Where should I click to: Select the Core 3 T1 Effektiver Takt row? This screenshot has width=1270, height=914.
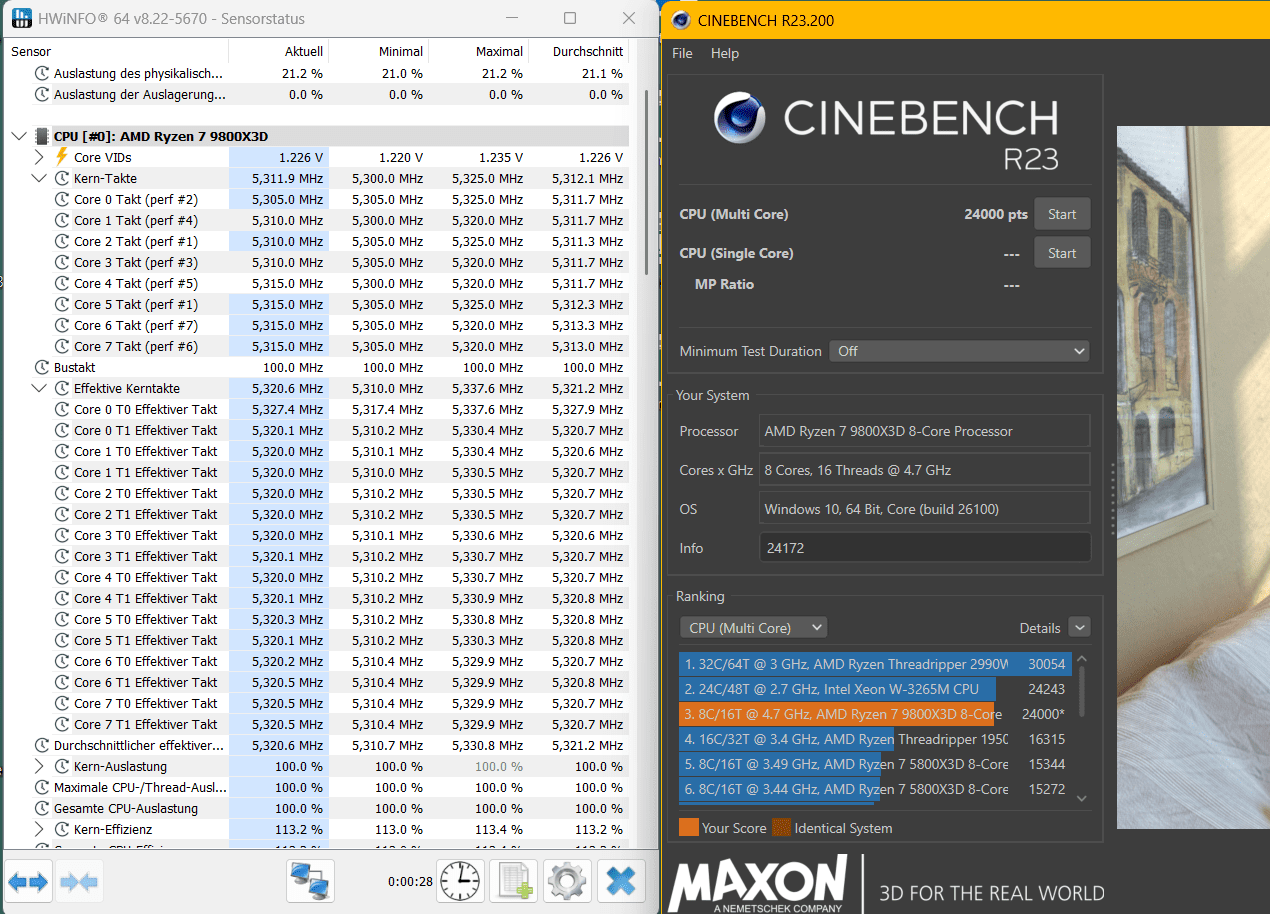click(x=318, y=556)
